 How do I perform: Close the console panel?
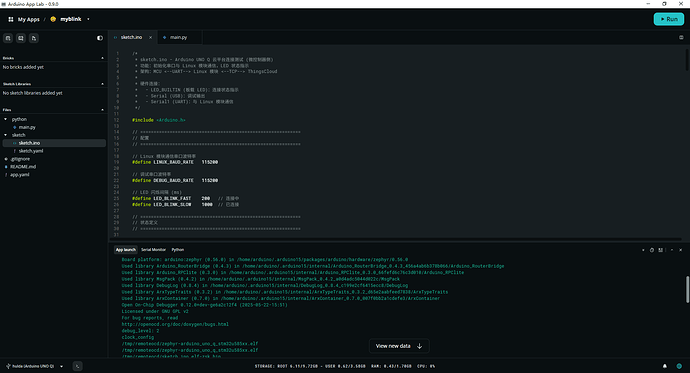[680, 250]
